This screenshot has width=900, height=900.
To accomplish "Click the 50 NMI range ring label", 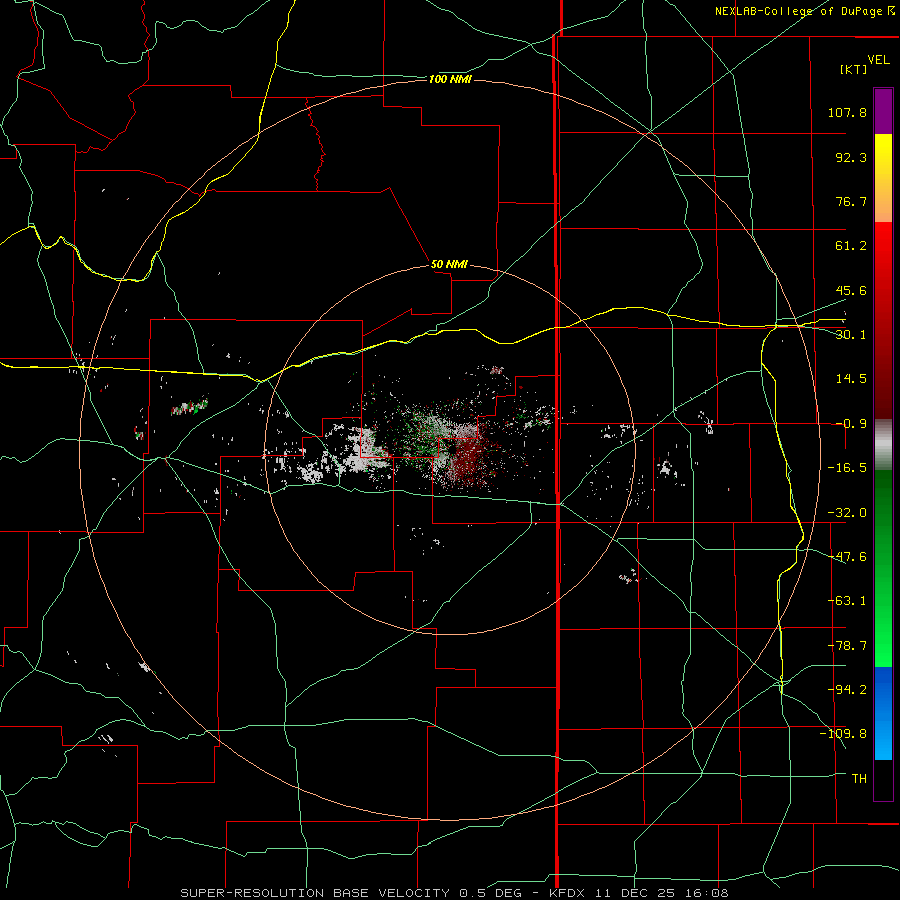I will (449, 265).
